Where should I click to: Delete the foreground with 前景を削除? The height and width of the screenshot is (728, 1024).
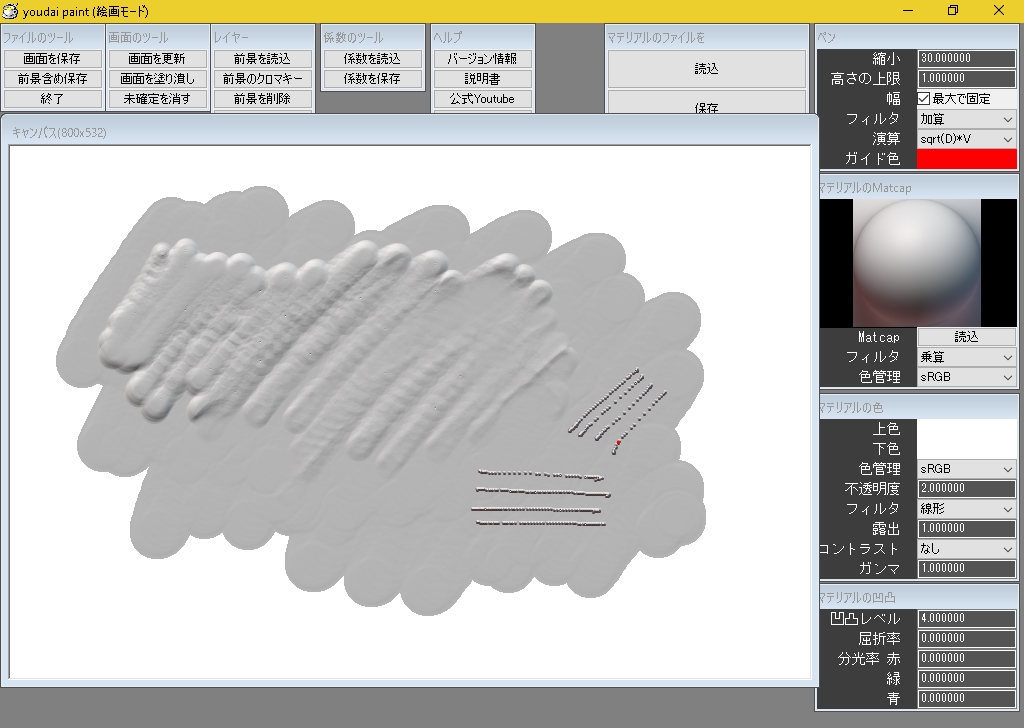pyautogui.click(x=262, y=98)
